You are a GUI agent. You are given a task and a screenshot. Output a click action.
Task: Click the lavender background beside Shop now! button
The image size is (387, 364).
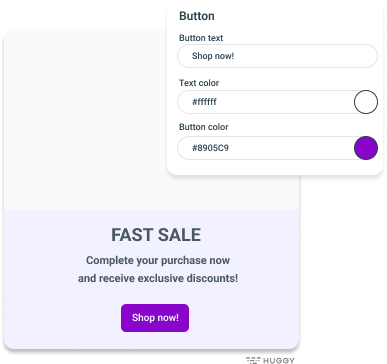(x=243, y=318)
